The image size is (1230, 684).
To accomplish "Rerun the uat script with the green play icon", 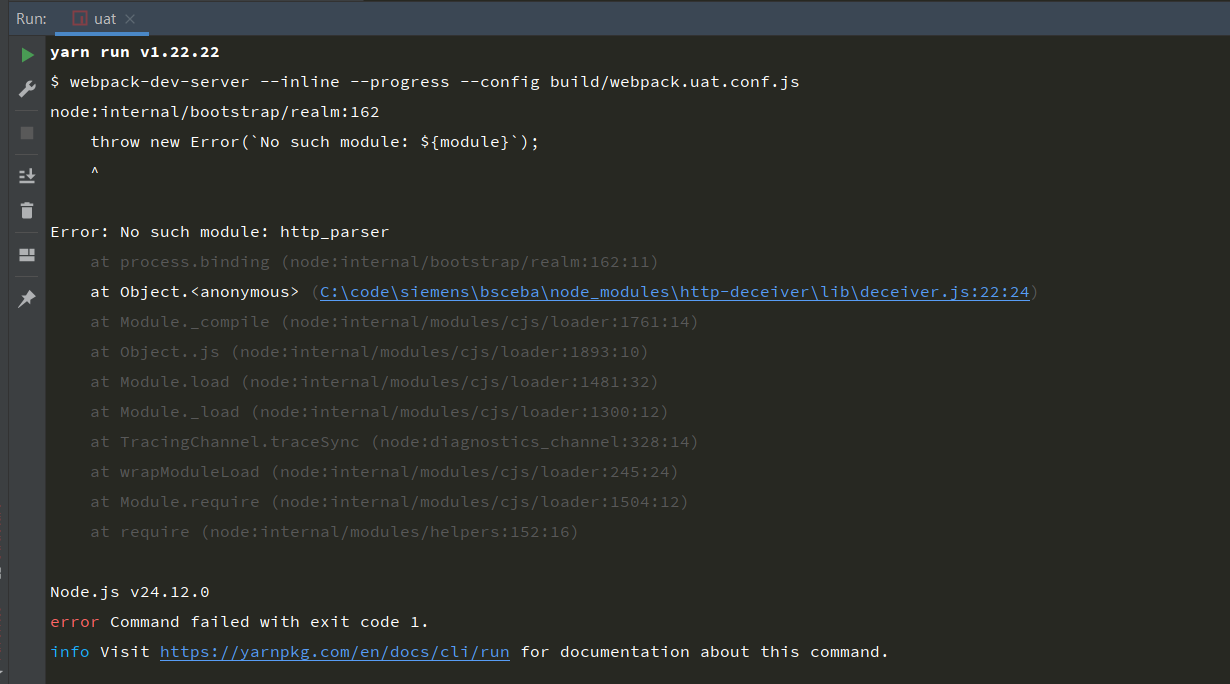I will click(x=27, y=55).
